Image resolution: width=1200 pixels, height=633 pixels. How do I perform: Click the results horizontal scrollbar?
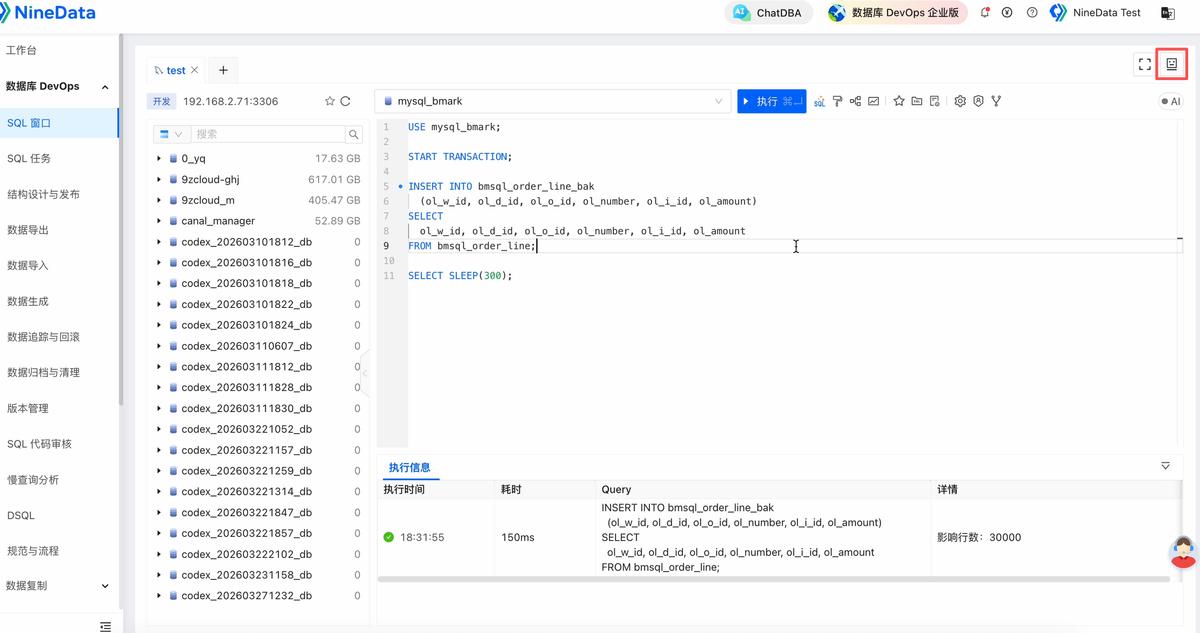click(773, 579)
